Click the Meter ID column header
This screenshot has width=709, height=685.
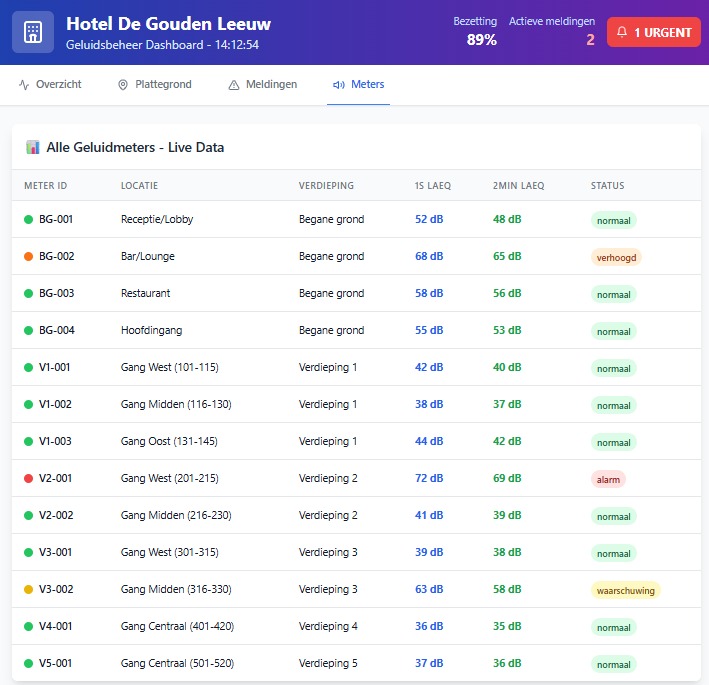(x=45, y=186)
